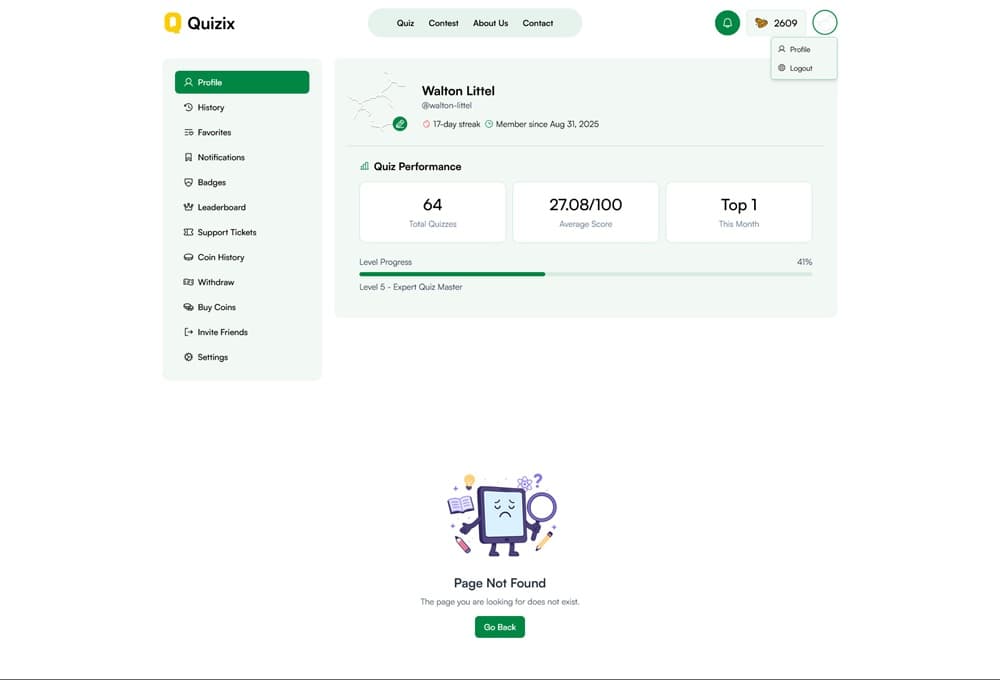Click the Leaderboard crown icon

[x=188, y=207]
